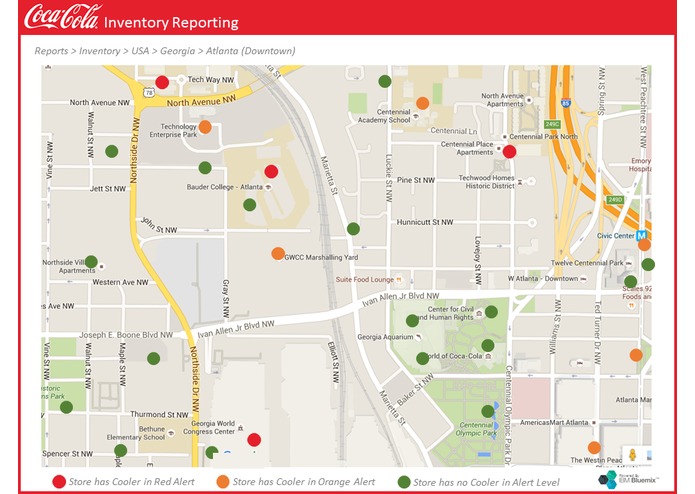
Task: Click the AmericasMart Atlanta label
Action: coord(554,422)
